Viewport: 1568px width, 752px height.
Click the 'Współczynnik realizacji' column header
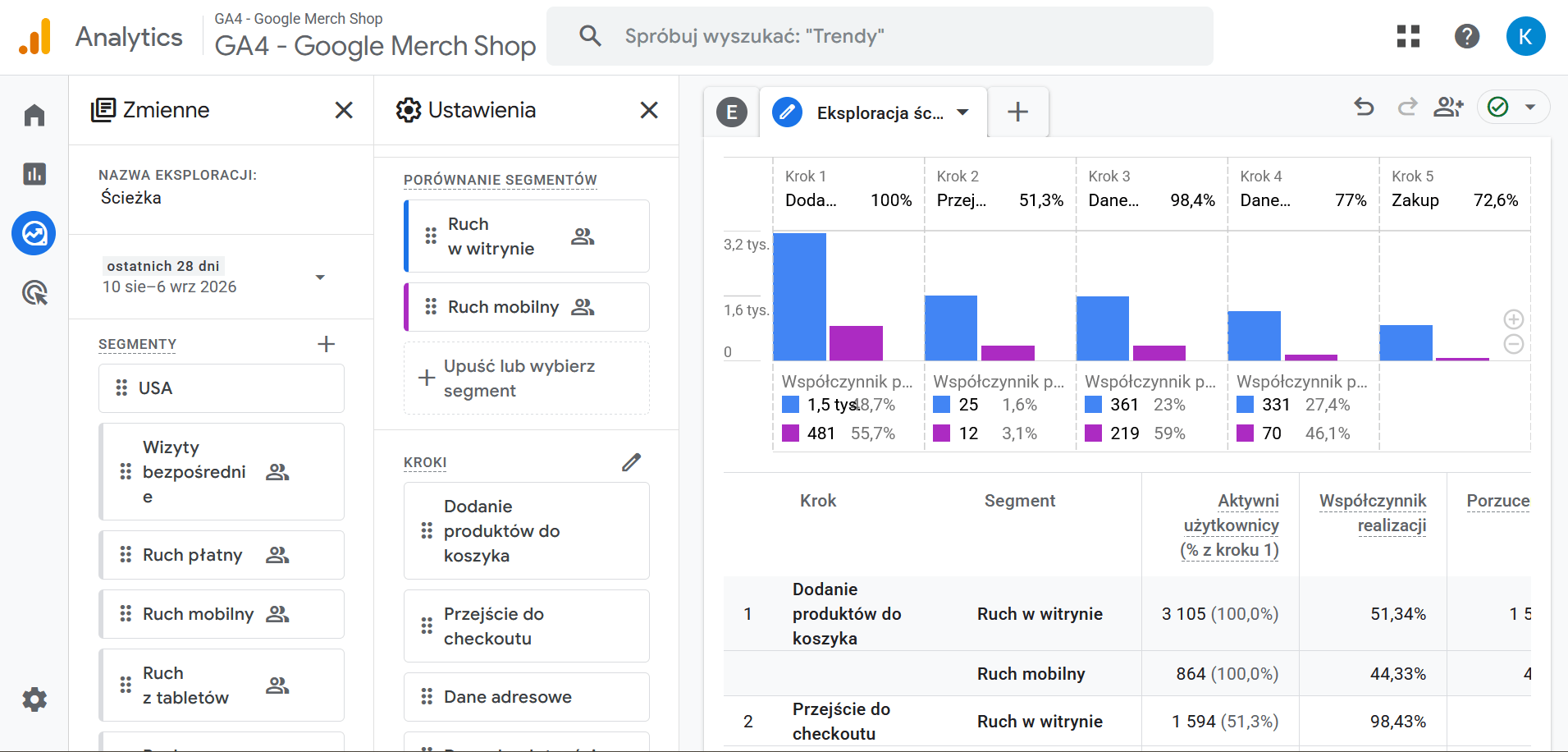point(1373,513)
